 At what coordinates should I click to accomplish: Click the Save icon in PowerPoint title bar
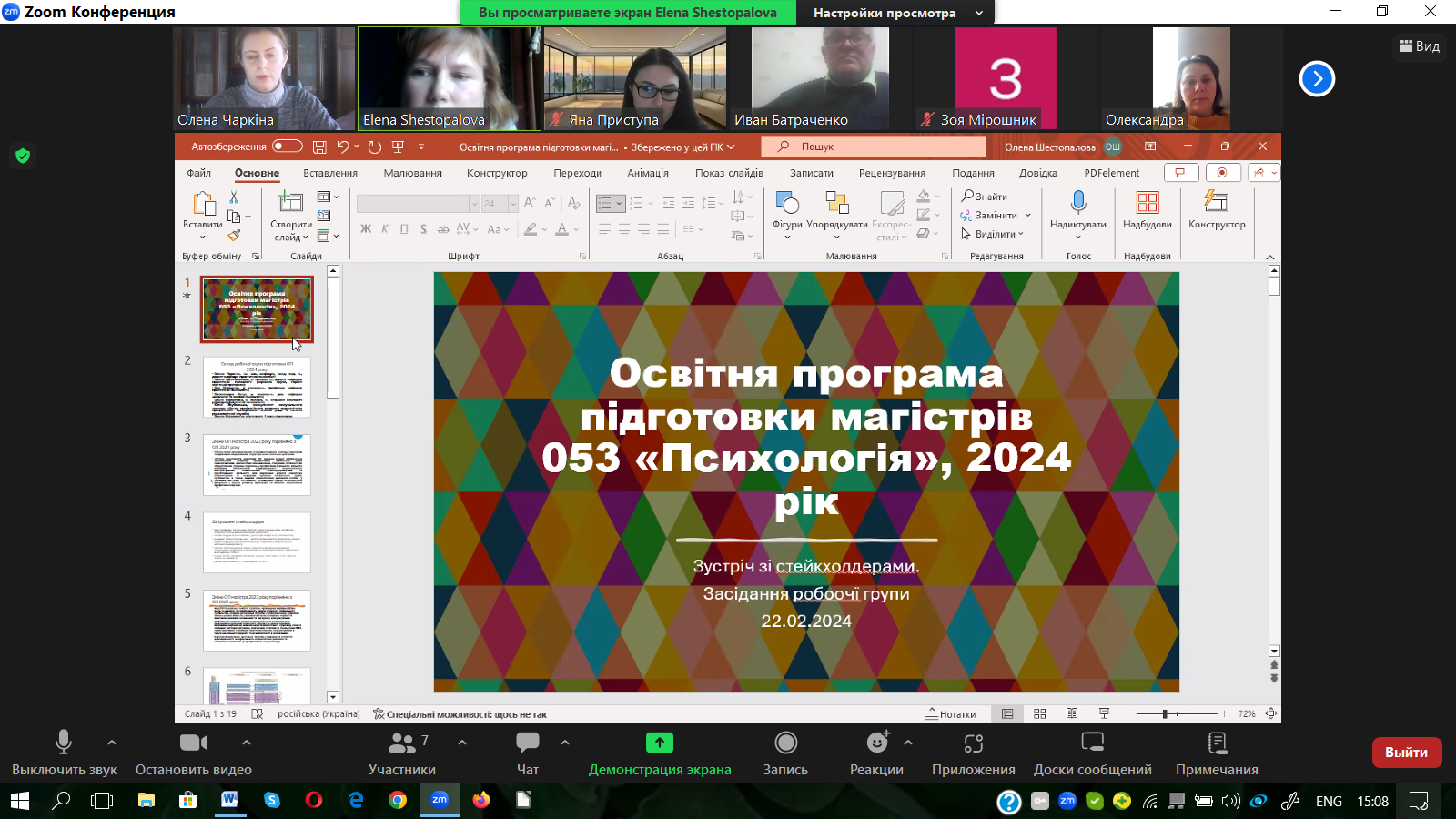click(x=319, y=147)
